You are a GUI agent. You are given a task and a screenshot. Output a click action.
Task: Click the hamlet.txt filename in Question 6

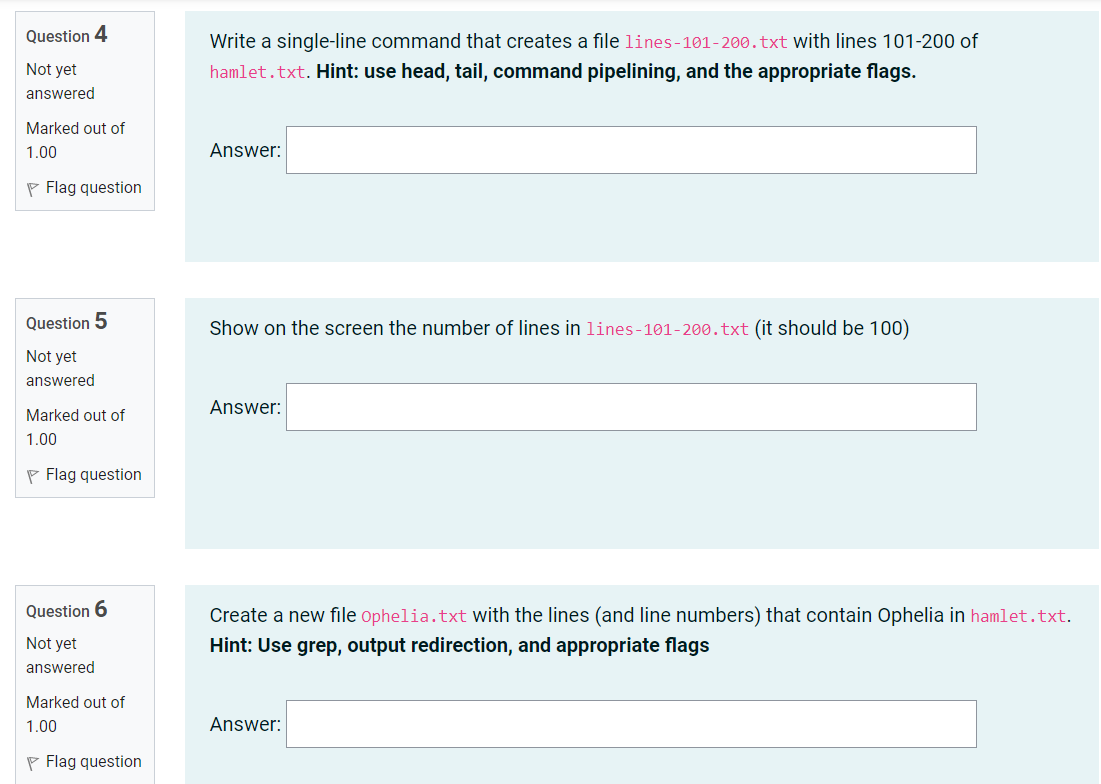click(x=1017, y=615)
